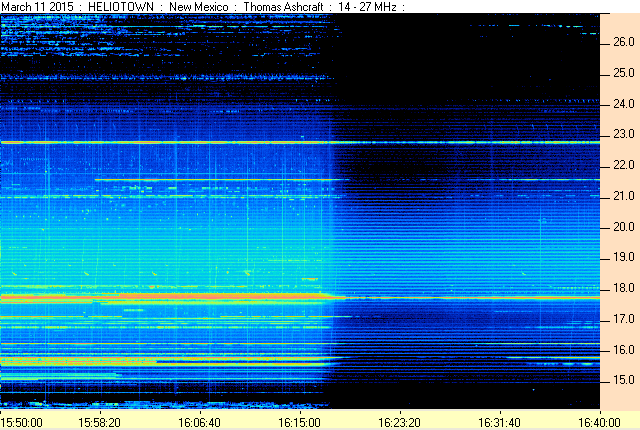Select the 19.0 MHz frequency label
640x430 pixels.
(x=624, y=257)
